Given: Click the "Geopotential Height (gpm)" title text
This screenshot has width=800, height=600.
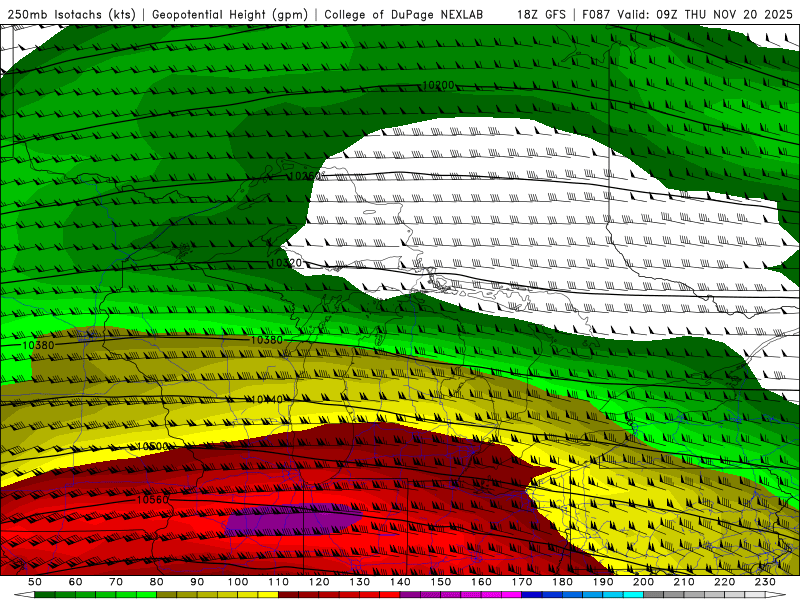Looking at the screenshot, I should [230, 14].
